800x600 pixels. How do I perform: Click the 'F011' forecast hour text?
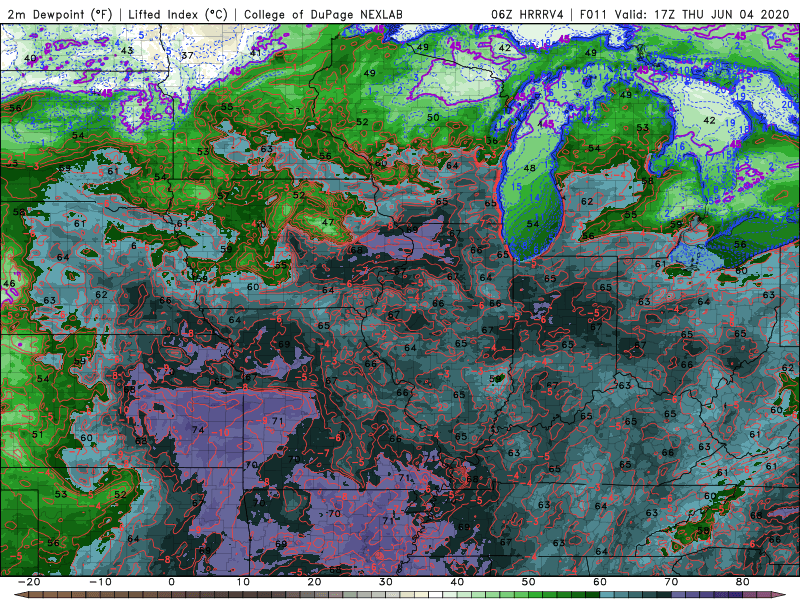pos(594,14)
